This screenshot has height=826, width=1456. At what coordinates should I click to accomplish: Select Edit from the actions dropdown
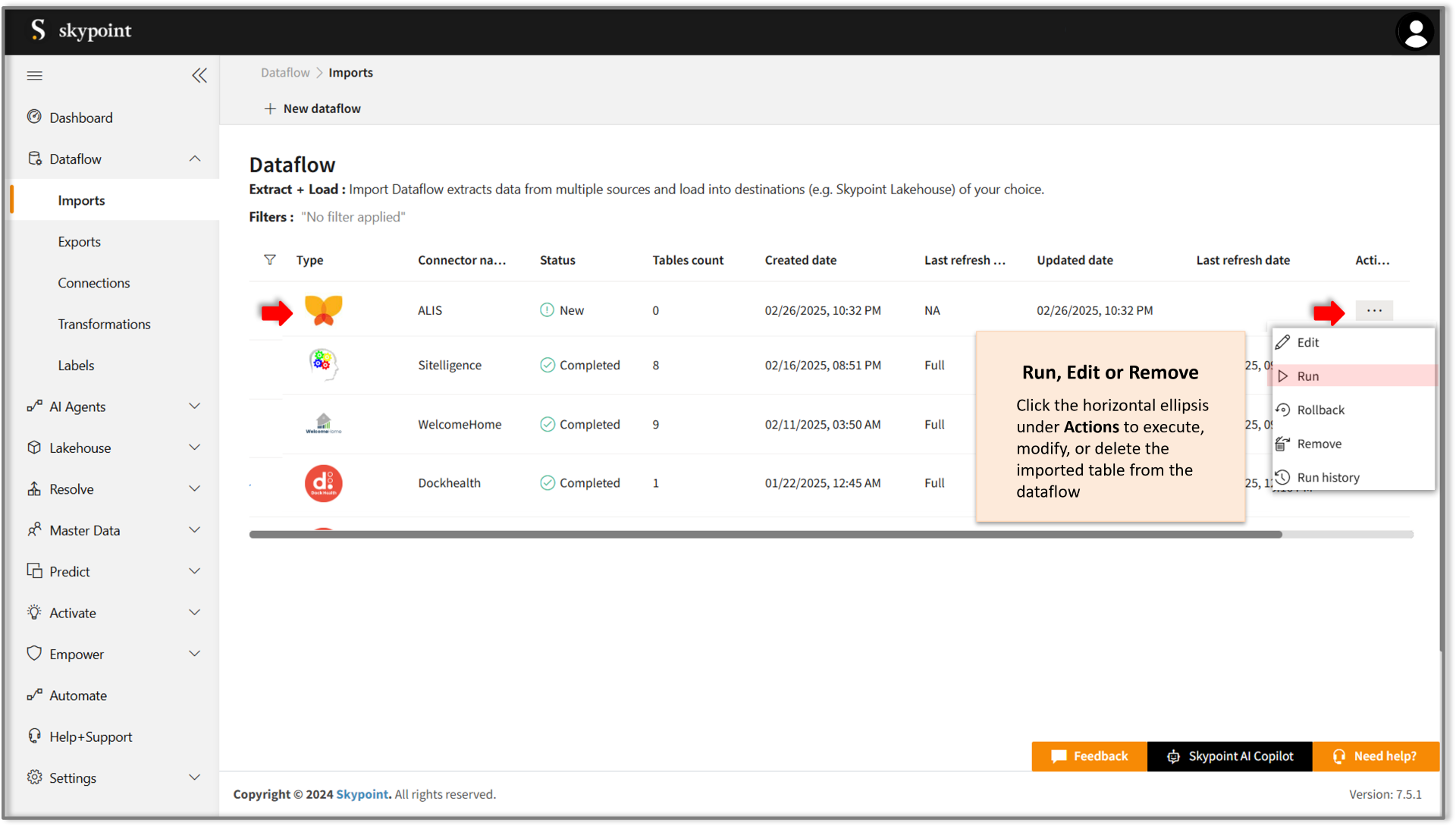(x=1308, y=342)
